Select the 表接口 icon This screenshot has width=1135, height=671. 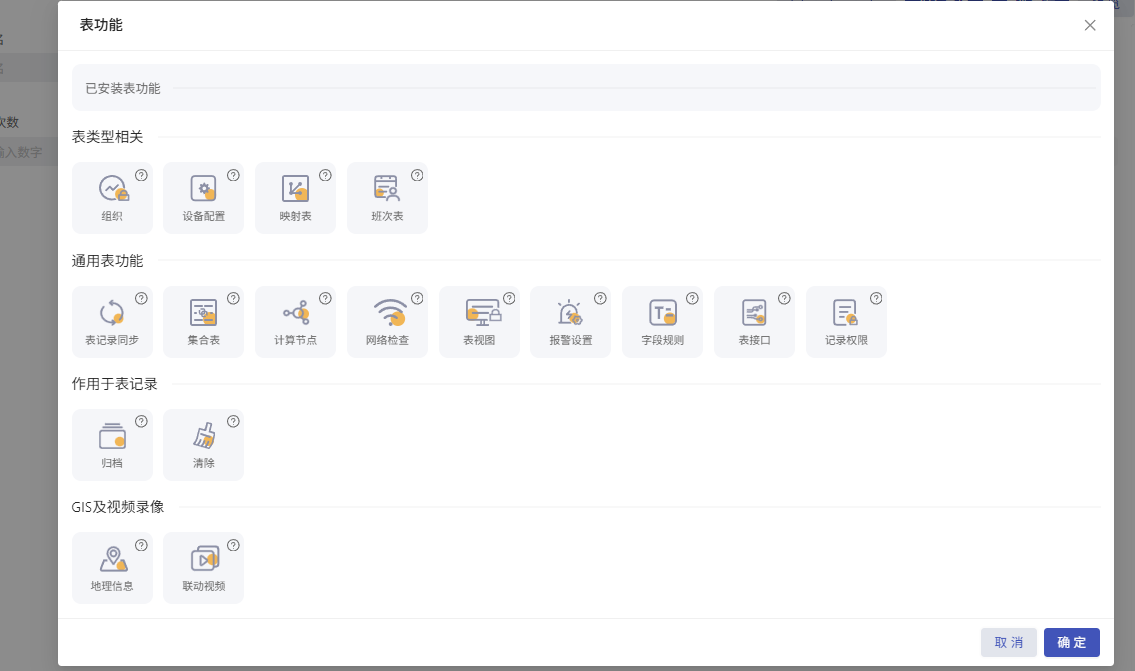click(x=755, y=313)
